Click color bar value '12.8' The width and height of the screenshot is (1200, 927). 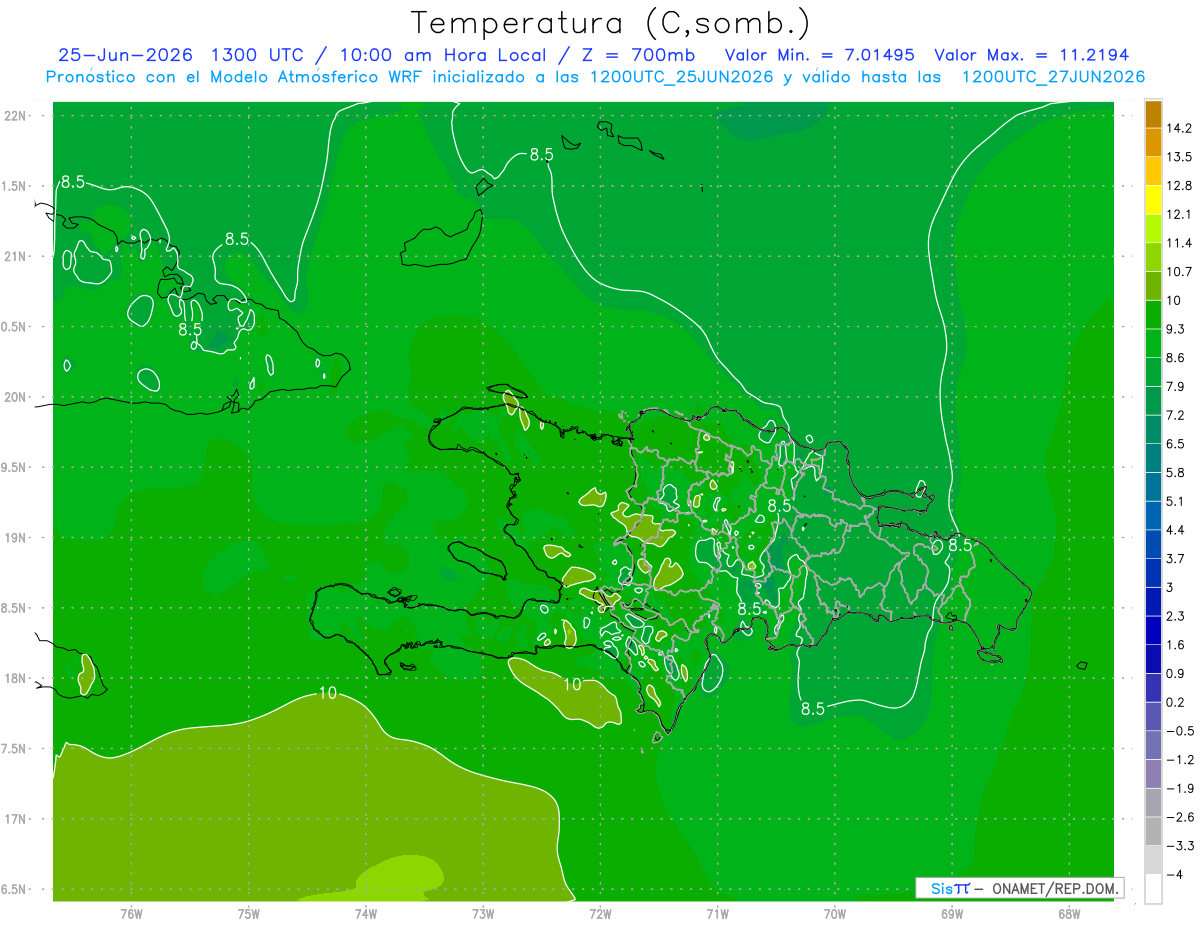point(1179,186)
